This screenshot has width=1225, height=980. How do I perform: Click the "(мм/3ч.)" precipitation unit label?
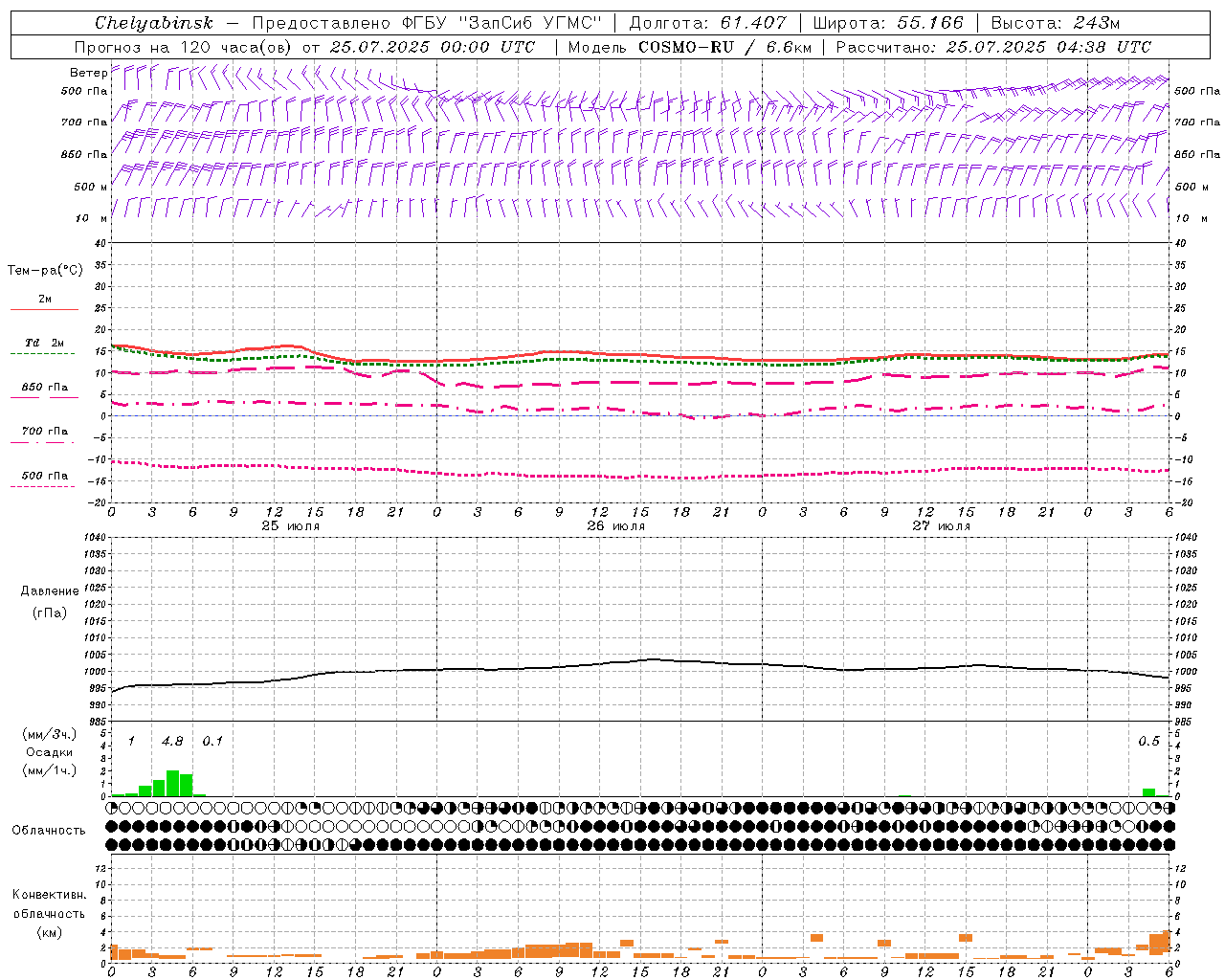tap(49, 734)
